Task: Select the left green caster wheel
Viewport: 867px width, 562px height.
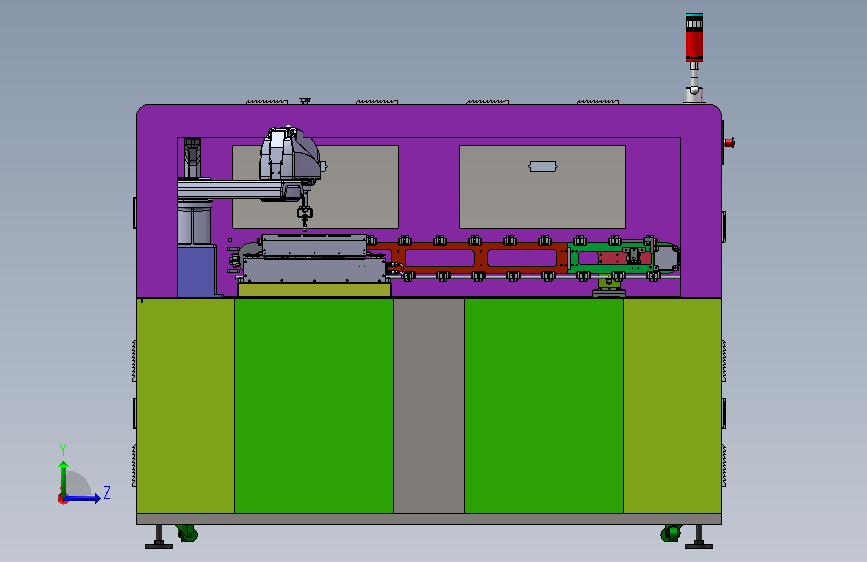Action: click(187, 533)
